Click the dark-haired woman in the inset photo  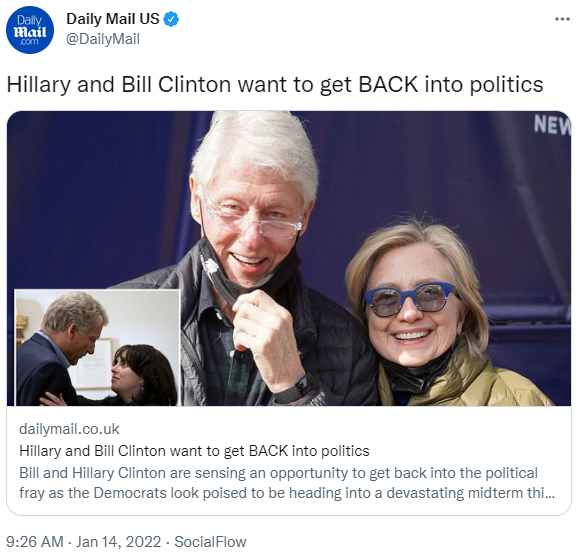(142, 376)
